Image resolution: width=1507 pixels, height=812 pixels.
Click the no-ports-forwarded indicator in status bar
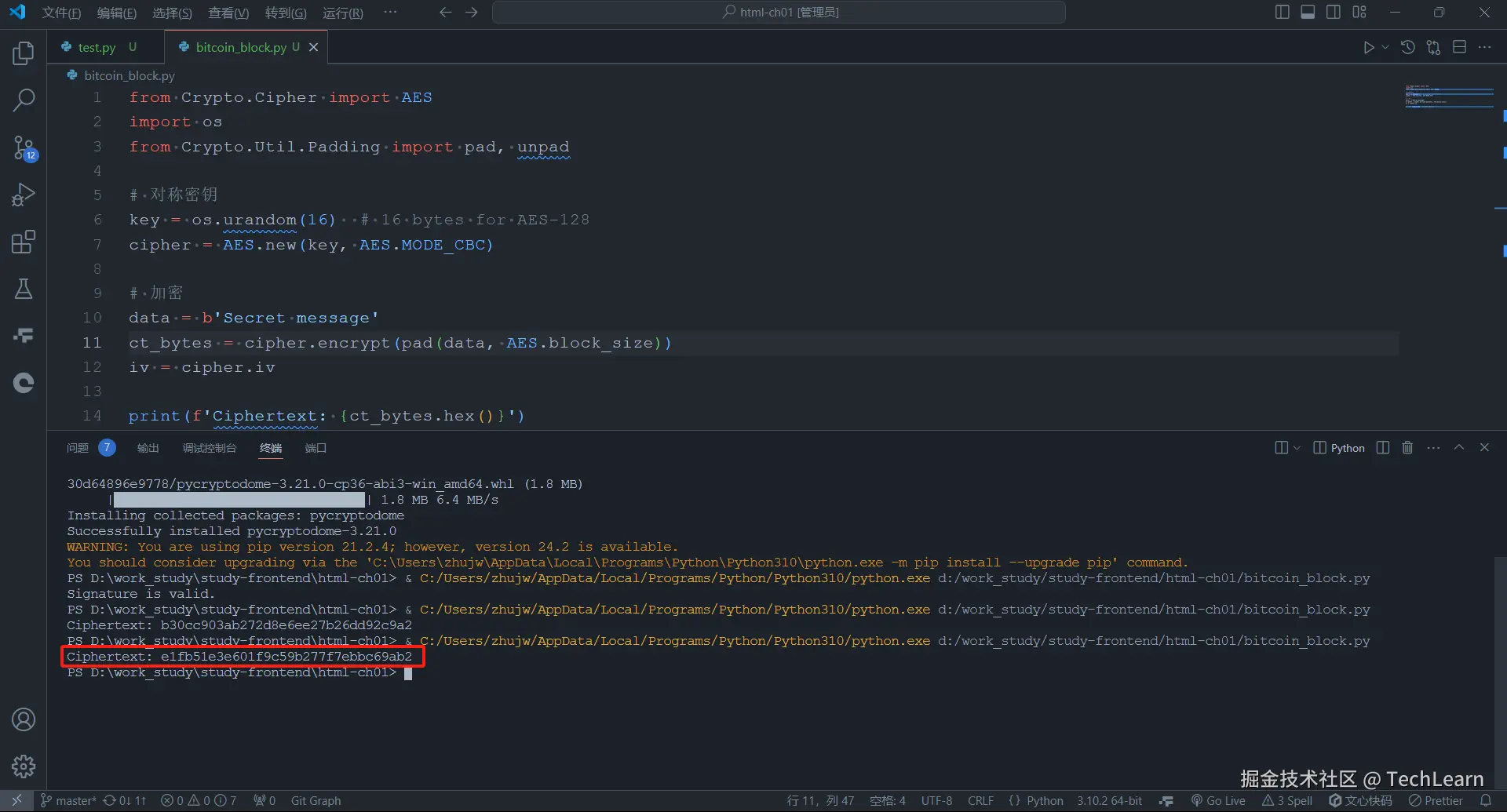click(x=265, y=801)
